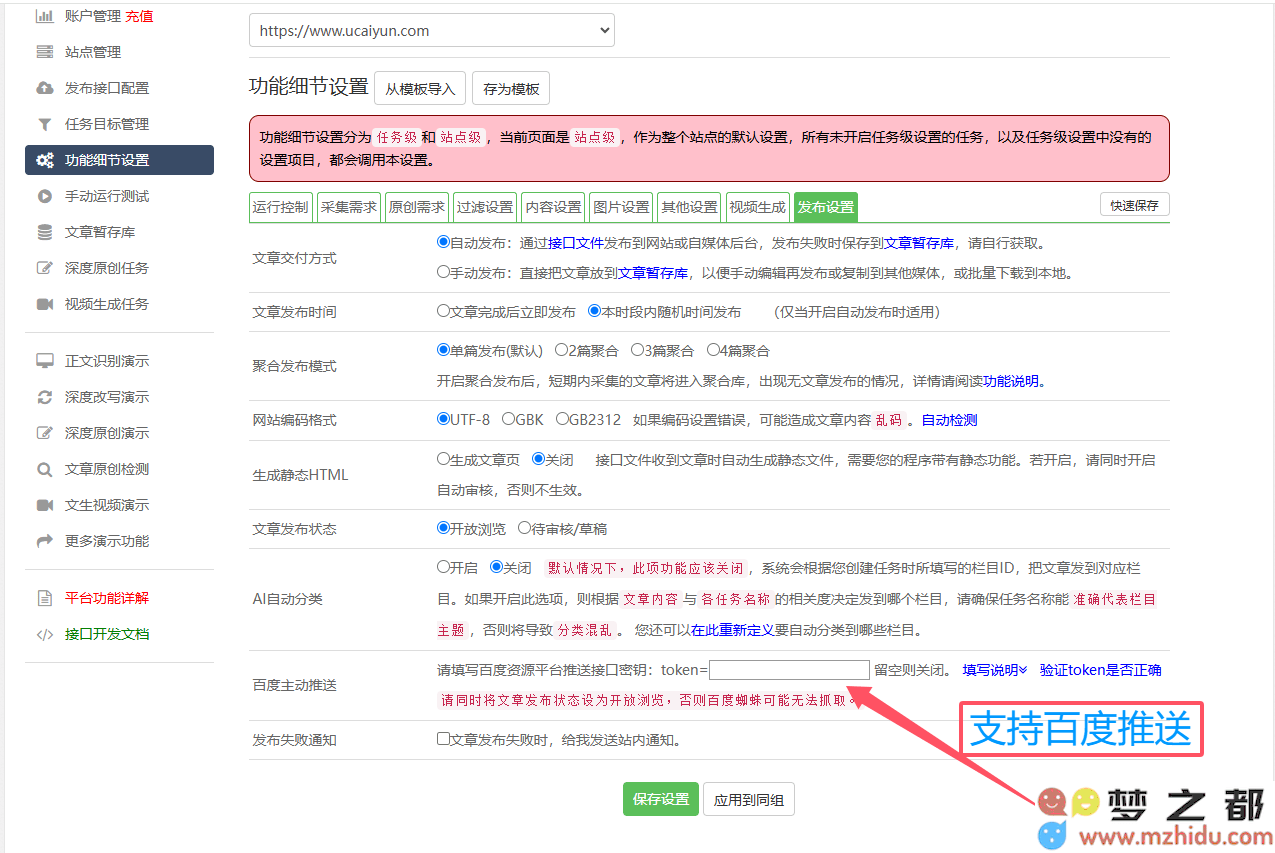Click the 自动检测 encoding link
The image size is (1275, 853).
(x=949, y=420)
